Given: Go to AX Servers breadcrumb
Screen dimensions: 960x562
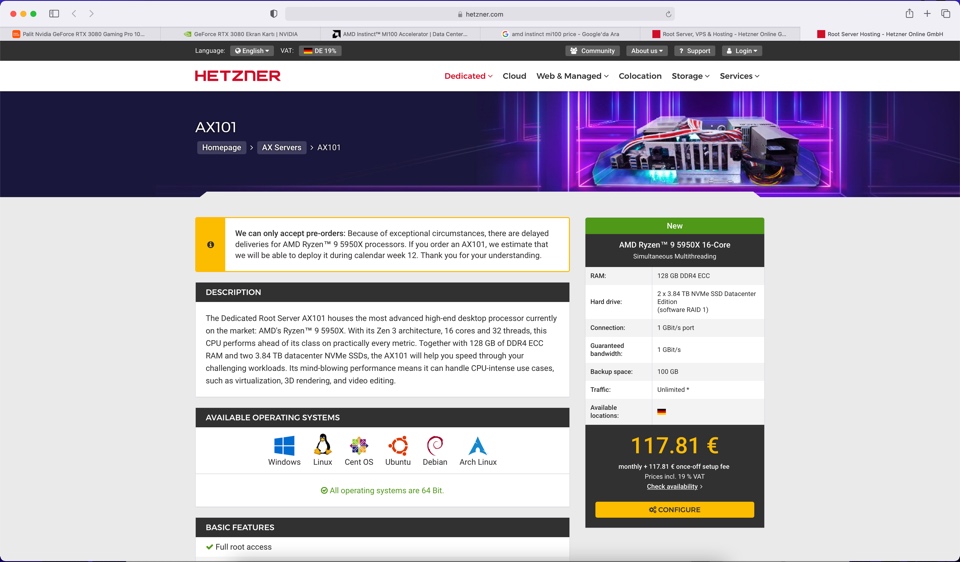Looking at the screenshot, I should [281, 148].
